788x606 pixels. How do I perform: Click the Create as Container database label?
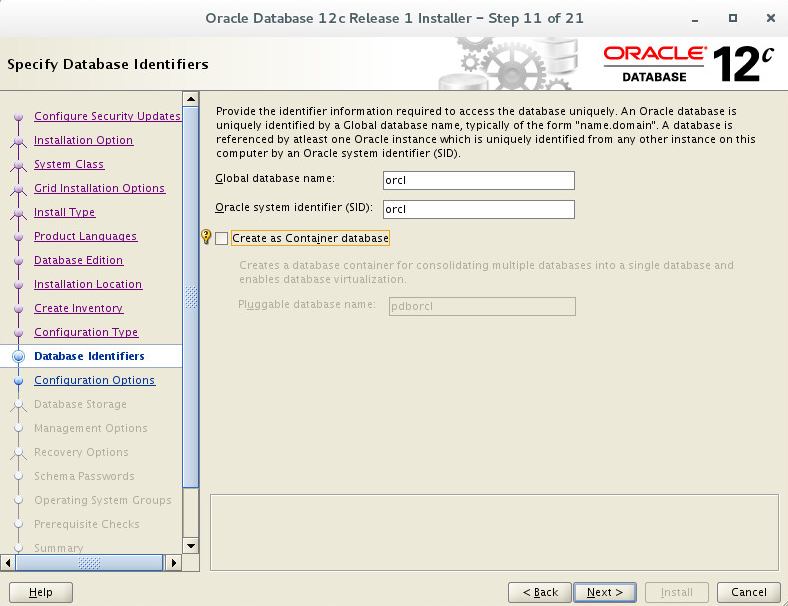[310, 238]
